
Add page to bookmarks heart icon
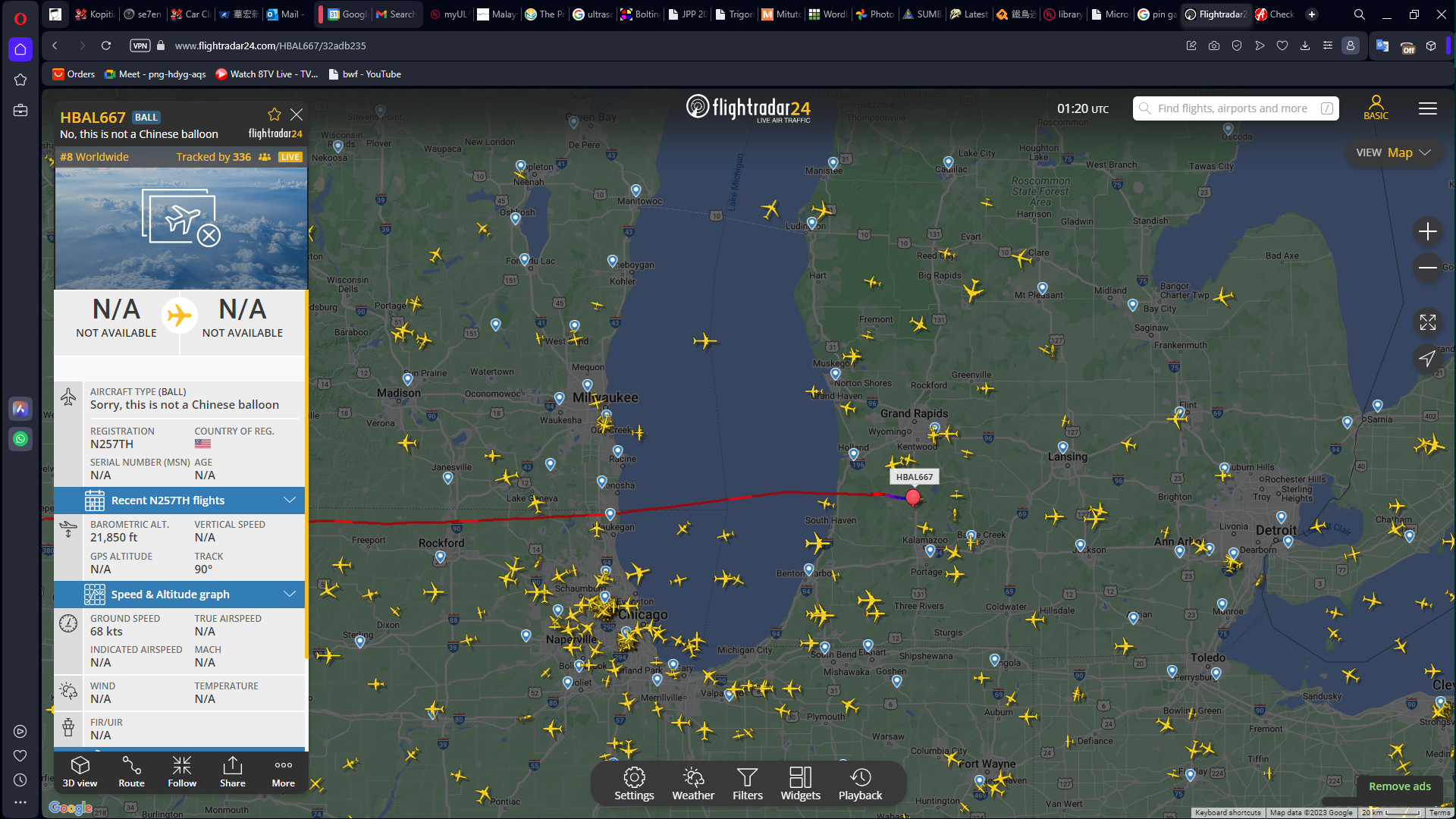tap(1282, 45)
